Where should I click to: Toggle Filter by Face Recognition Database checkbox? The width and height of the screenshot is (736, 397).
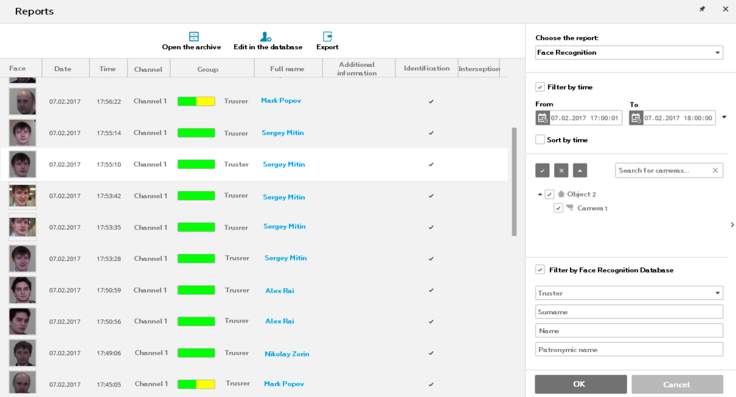click(x=540, y=270)
